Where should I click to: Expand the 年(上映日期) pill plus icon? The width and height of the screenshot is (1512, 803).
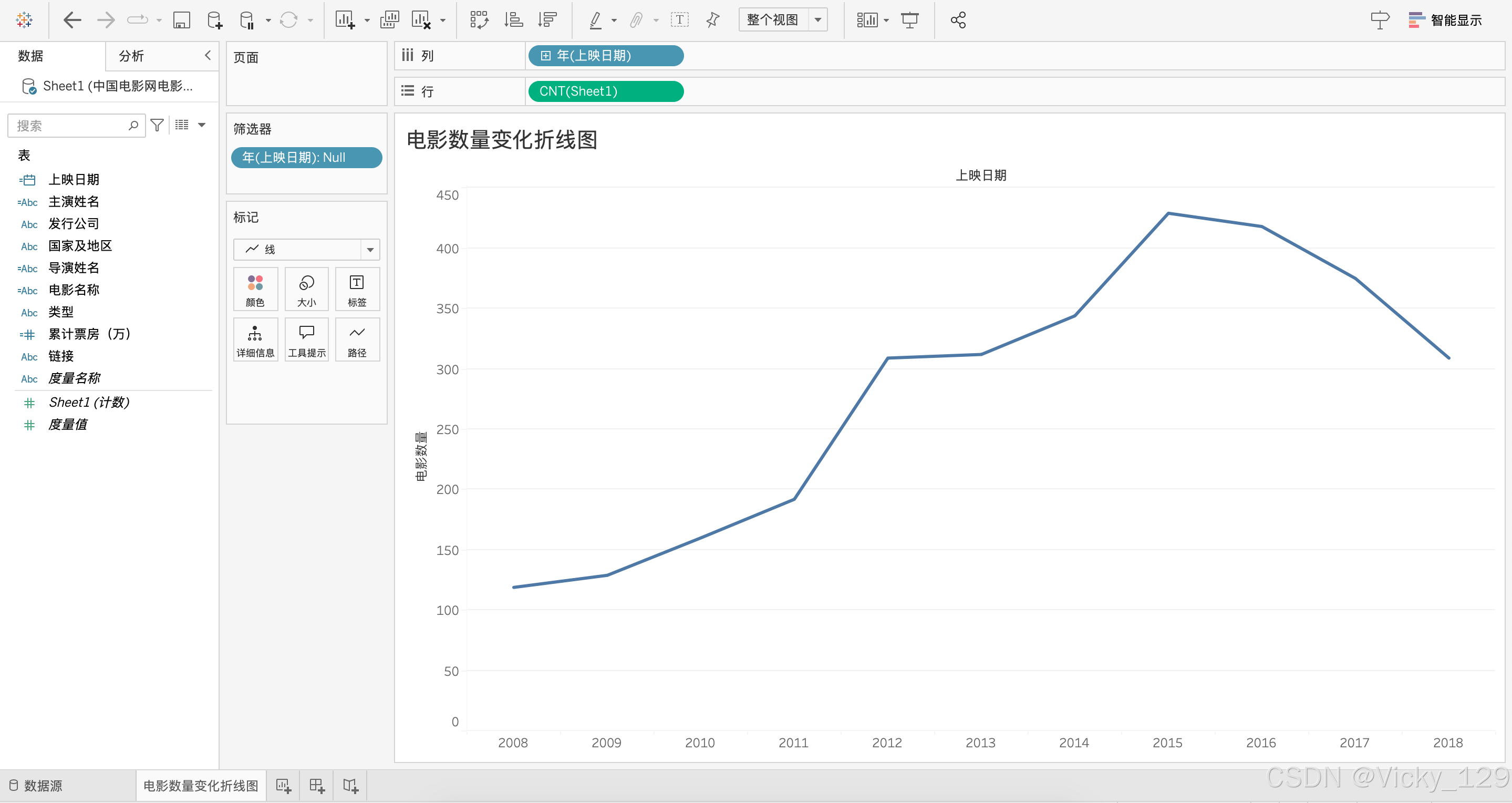click(545, 56)
